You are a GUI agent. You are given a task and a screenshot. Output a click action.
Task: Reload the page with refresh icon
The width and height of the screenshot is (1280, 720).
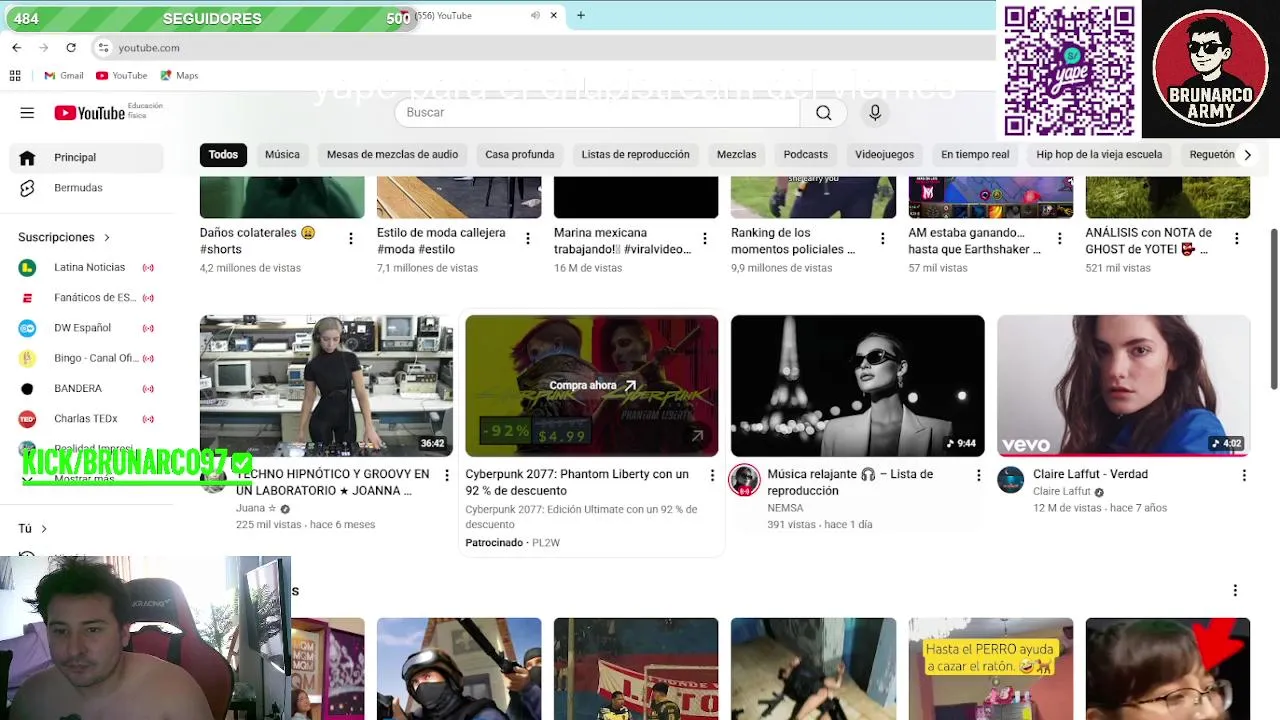coord(71,48)
